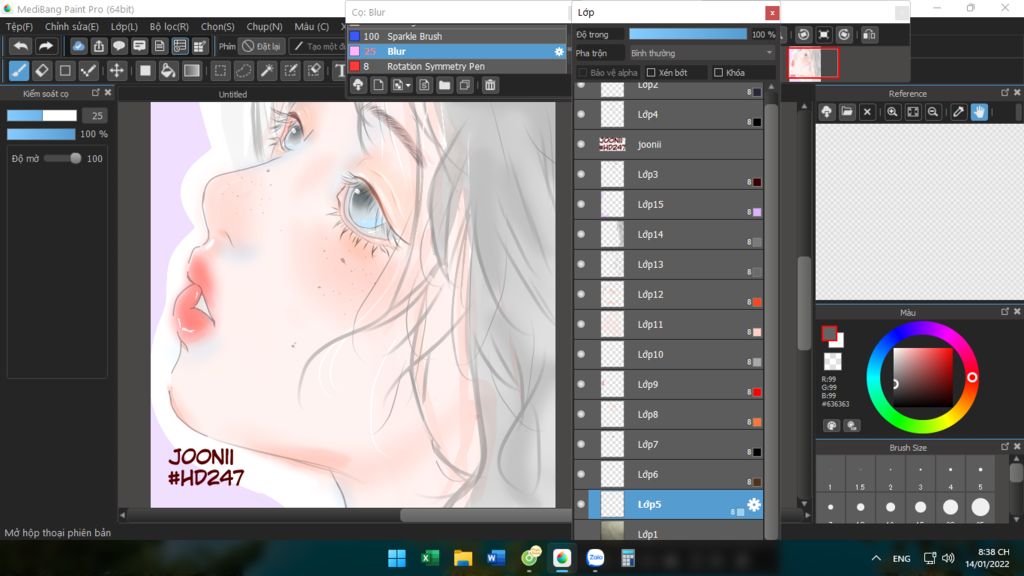Click the brush folder icon
This screenshot has width=1024, height=576.
tap(445, 85)
